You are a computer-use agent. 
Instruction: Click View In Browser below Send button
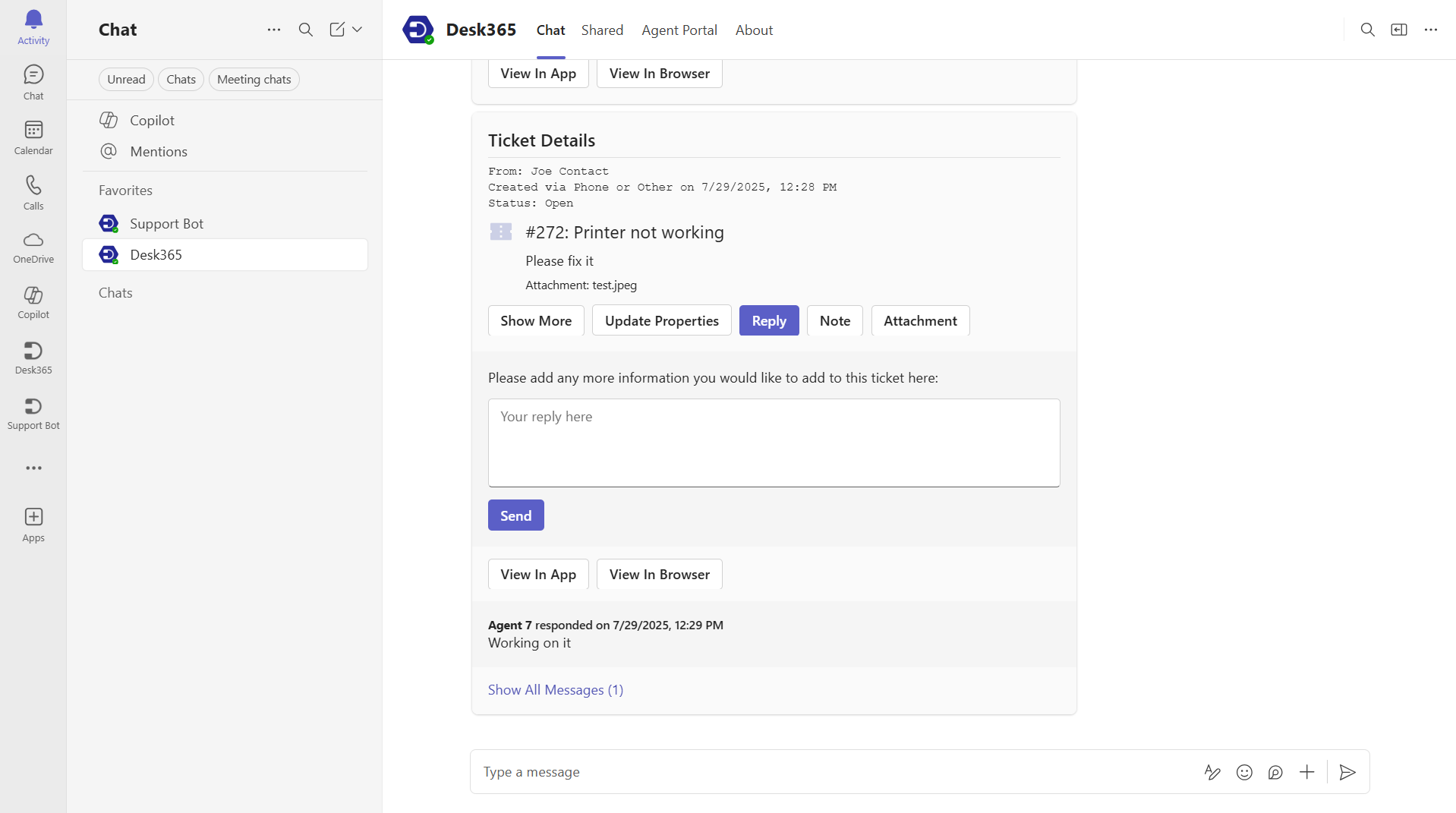click(659, 574)
